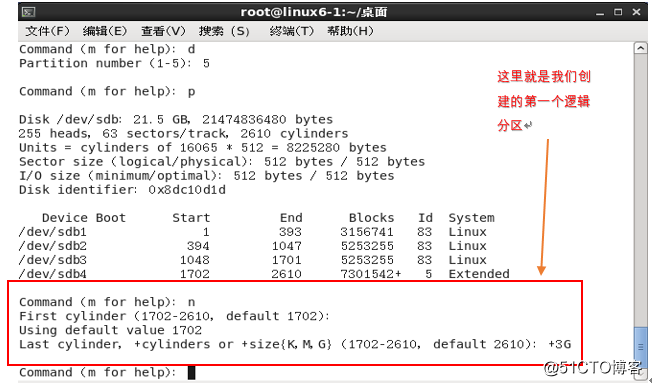This screenshot has height=386, width=652.
Task: Click the End column header
Action: coord(291,218)
